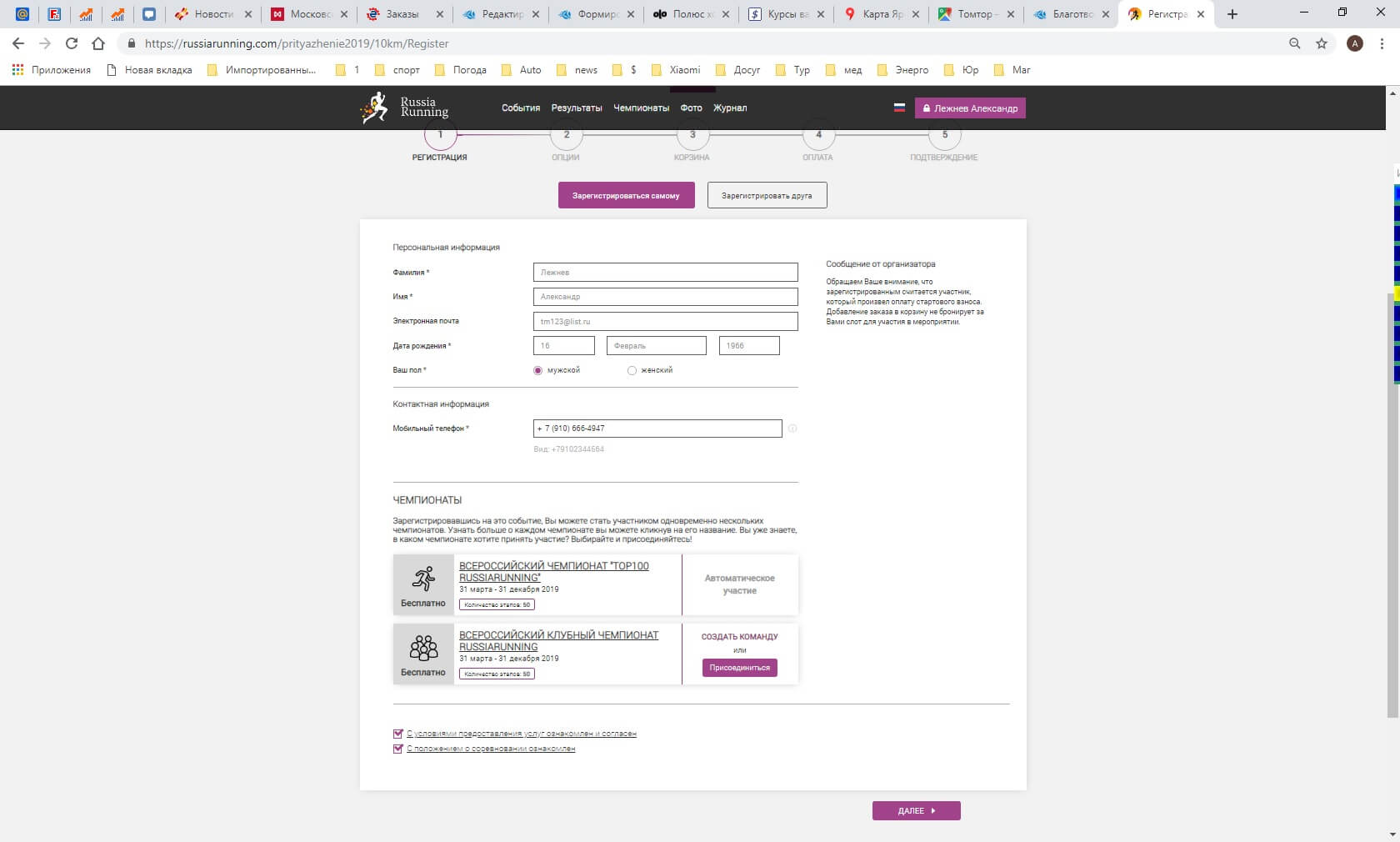Open the Результаты menu item
Viewport: 1400px width, 842px height.
(x=577, y=108)
